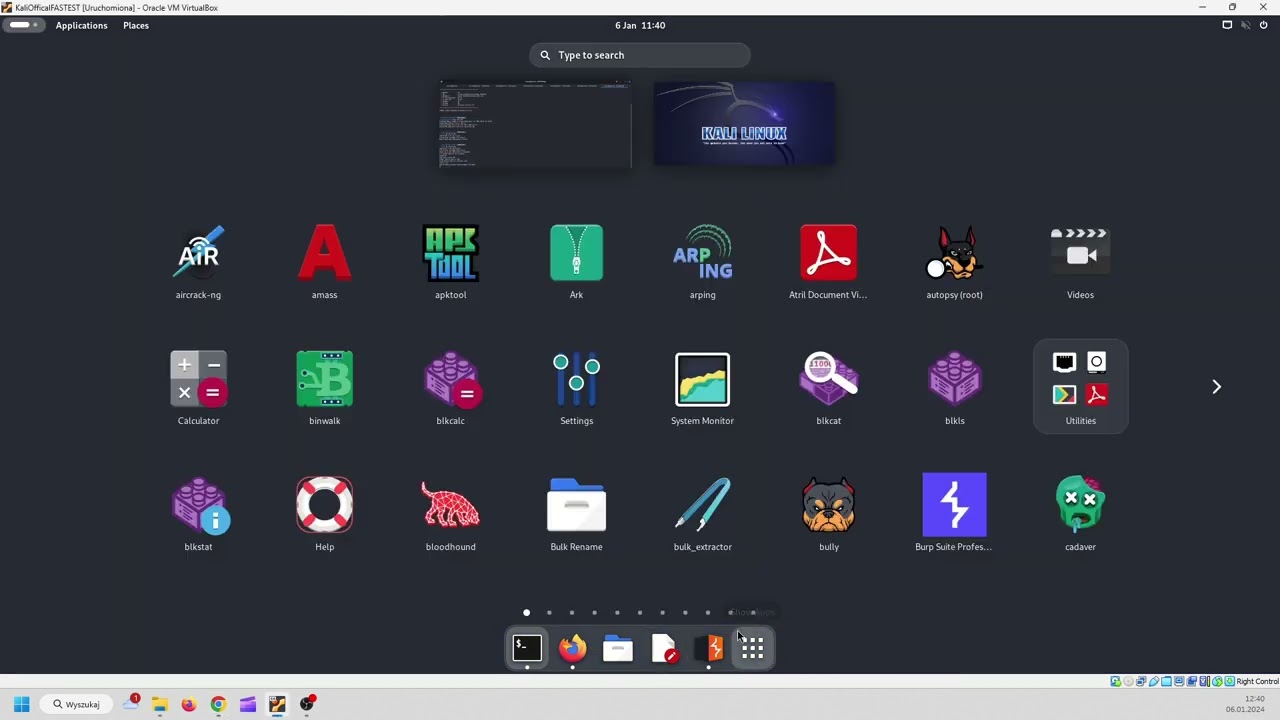Screen dimensions: 1280x720
Task: Open Chrome from the Windows taskbar
Action: [x=218, y=704]
